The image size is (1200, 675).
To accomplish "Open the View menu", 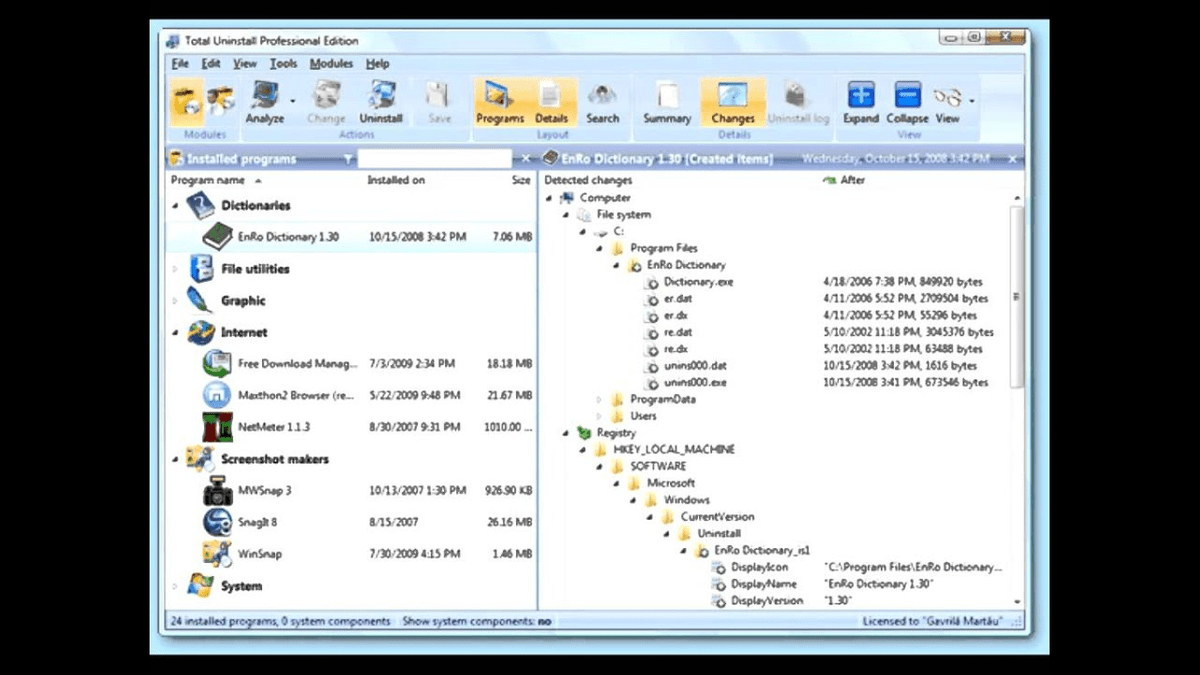I will (245, 63).
